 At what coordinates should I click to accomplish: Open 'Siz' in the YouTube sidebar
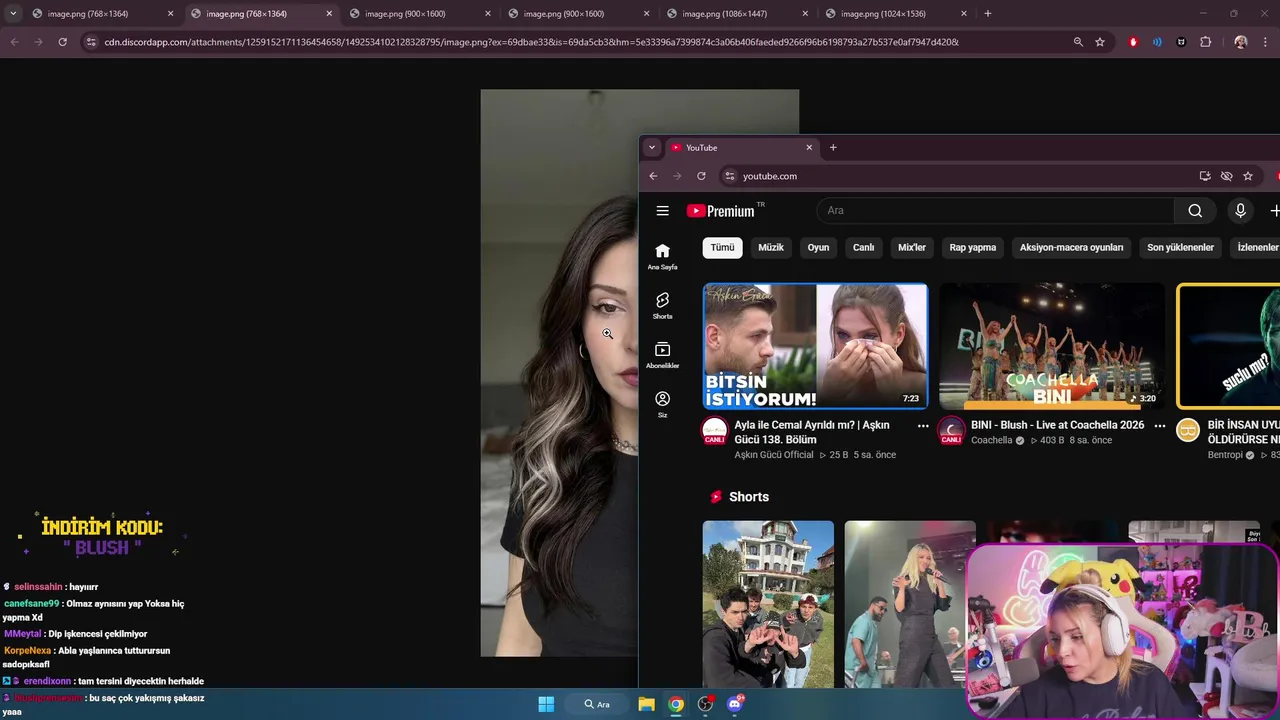click(662, 404)
